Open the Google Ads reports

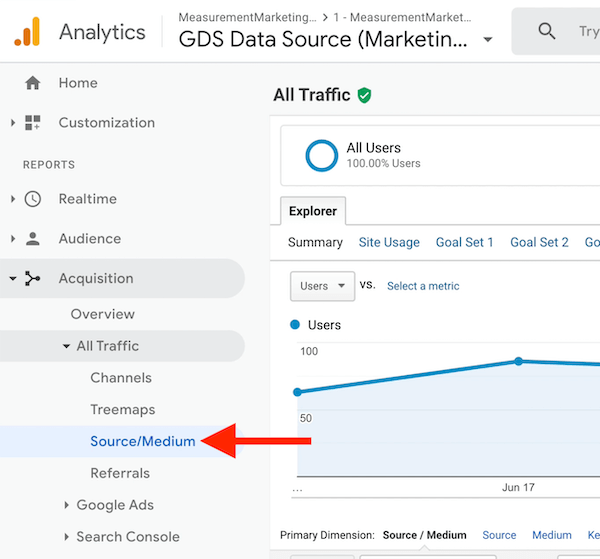pos(115,505)
